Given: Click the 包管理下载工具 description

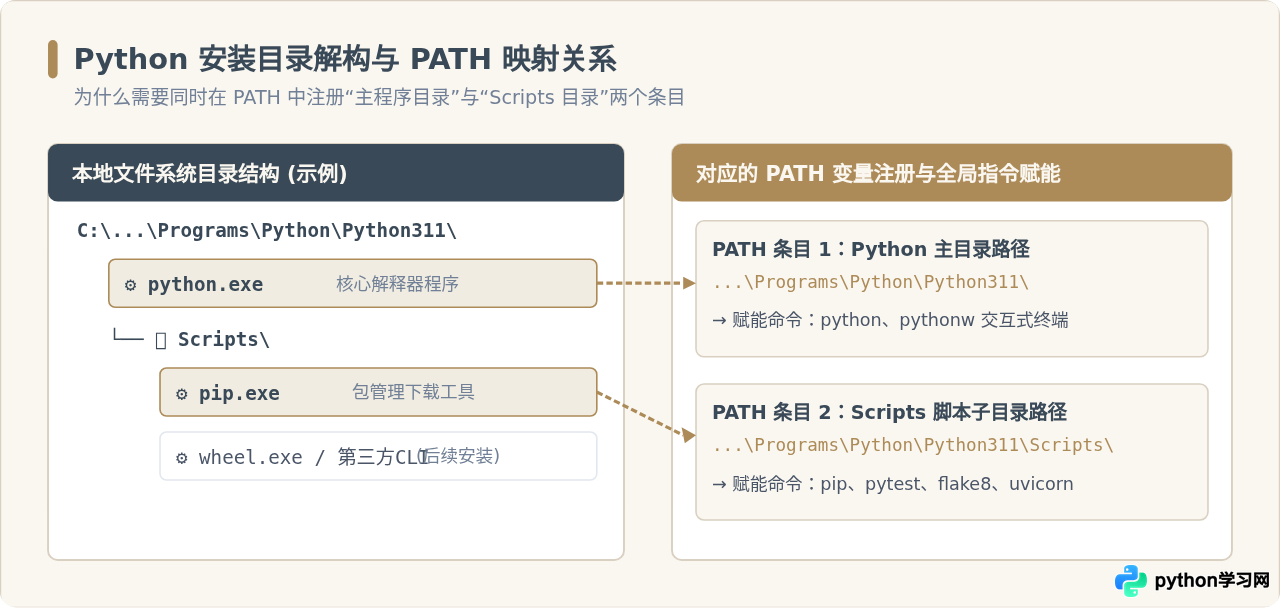Looking at the screenshot, I should (x=414, y=392).
